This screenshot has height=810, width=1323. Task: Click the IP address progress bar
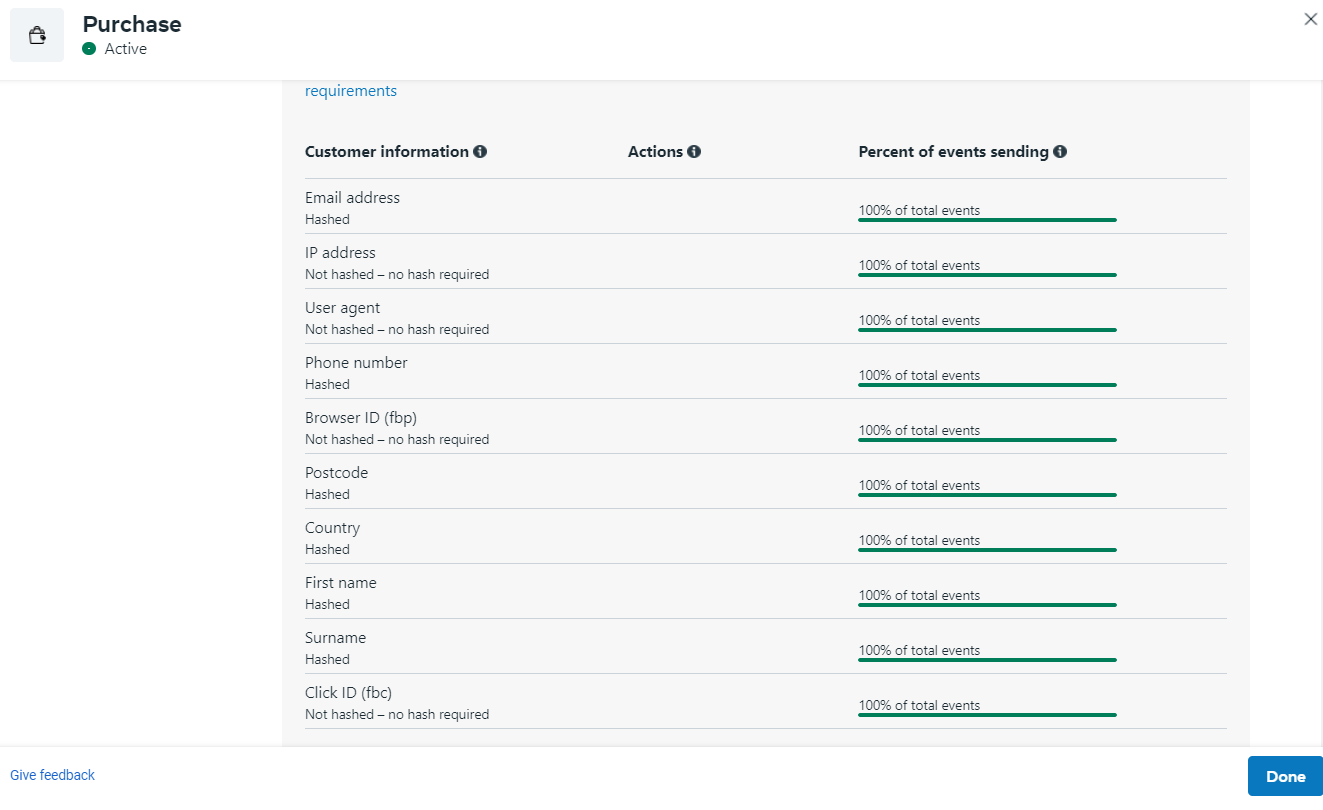tap(986, 274)
